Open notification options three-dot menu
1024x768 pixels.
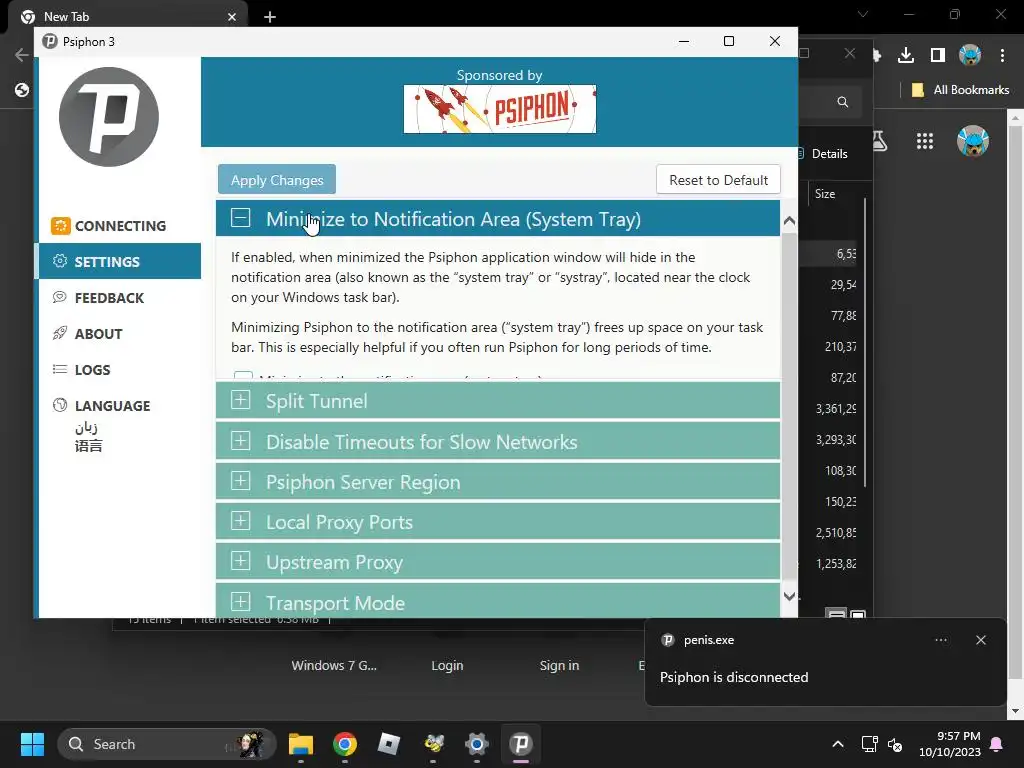click(940, 640)
